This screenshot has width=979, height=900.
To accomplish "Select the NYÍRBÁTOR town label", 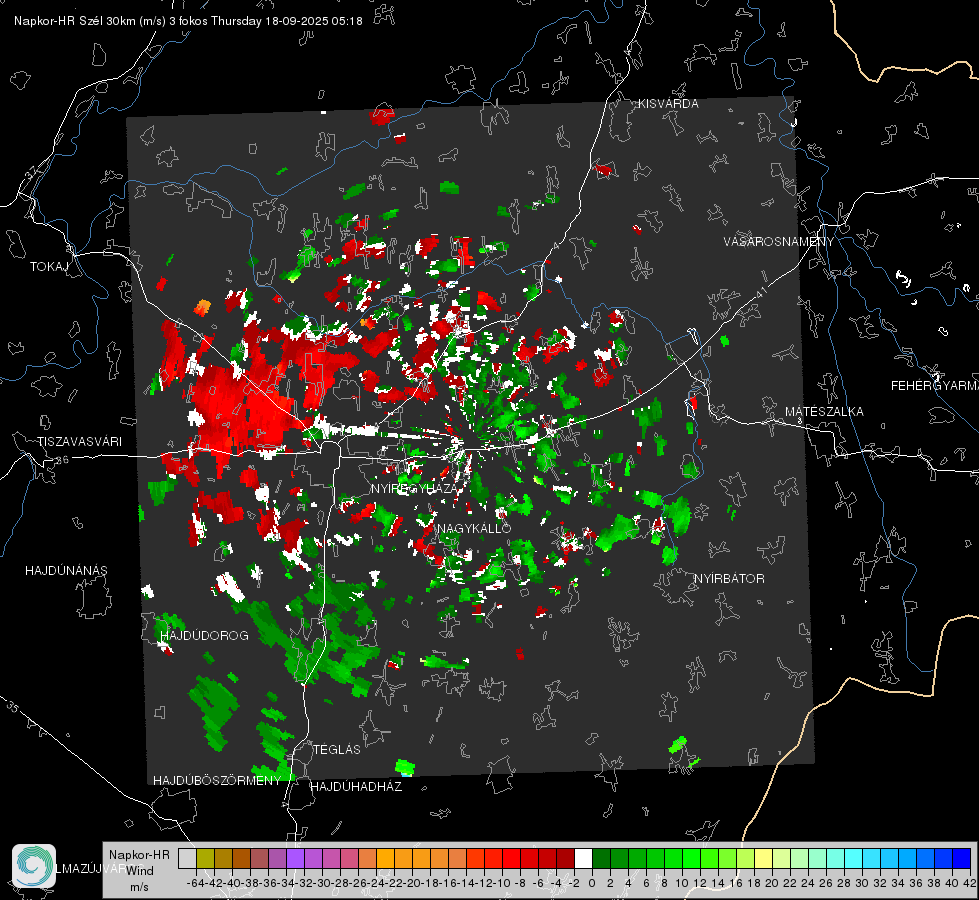I will (x=729, y=579).
